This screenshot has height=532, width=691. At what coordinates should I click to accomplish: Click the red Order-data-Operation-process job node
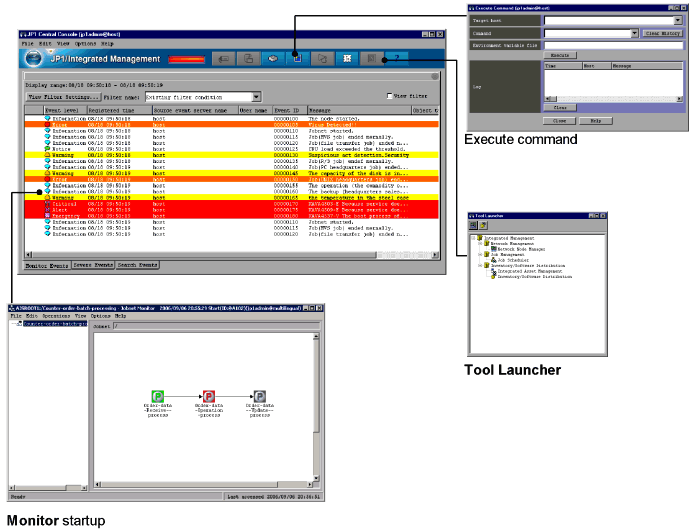(209, 396)
